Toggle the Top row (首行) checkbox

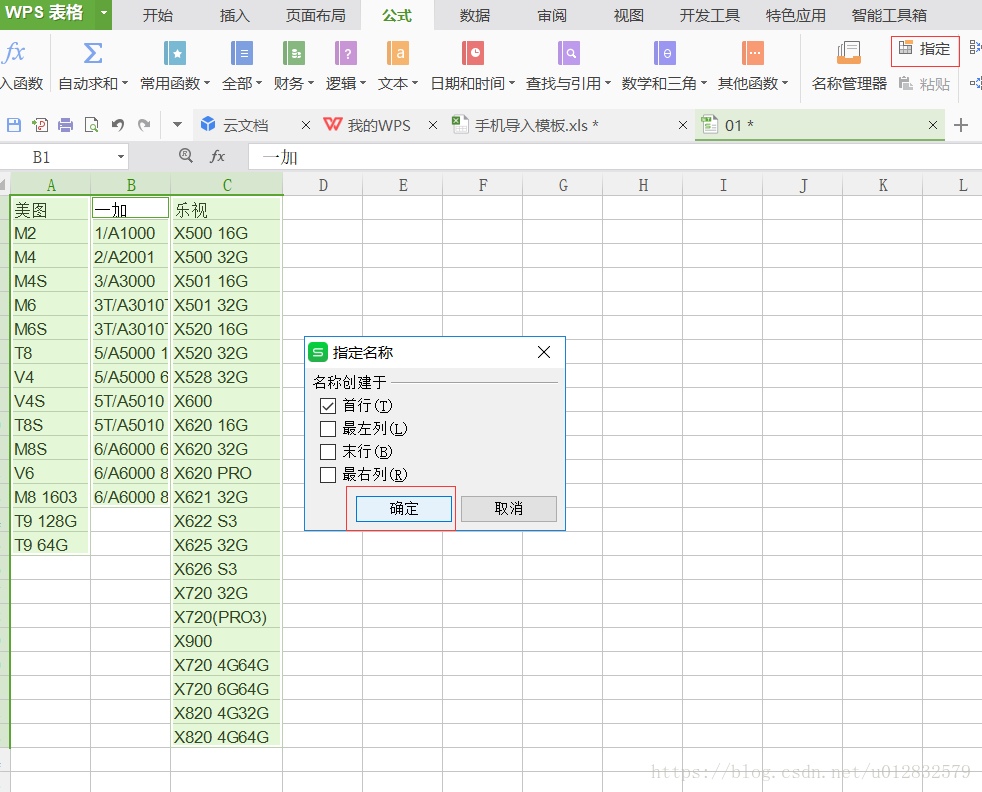pos(328,406)
